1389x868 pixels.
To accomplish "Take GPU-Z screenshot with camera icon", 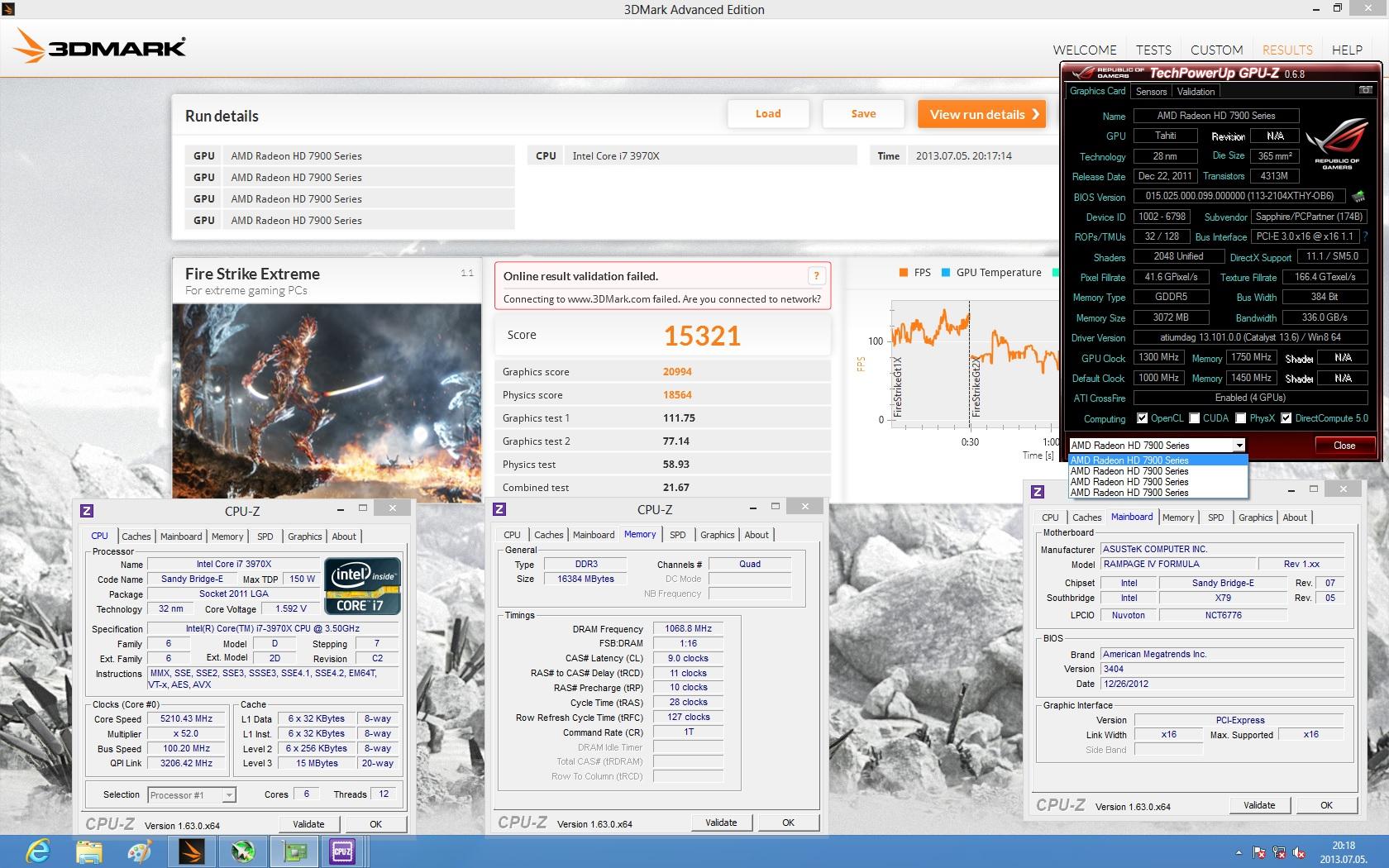I will [x=1365, y=90].
